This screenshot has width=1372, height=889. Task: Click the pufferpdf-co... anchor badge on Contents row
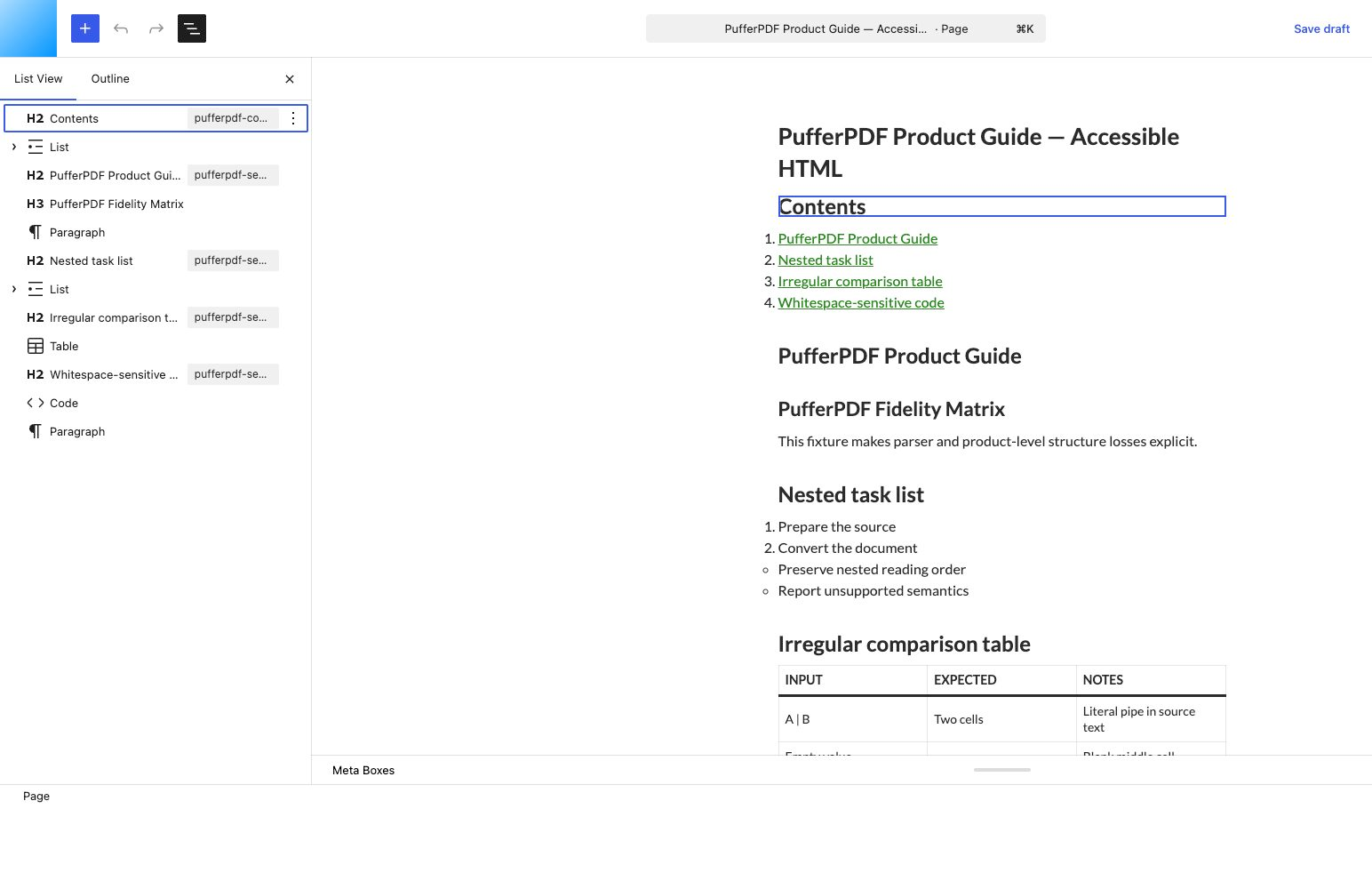click(233, 118)
